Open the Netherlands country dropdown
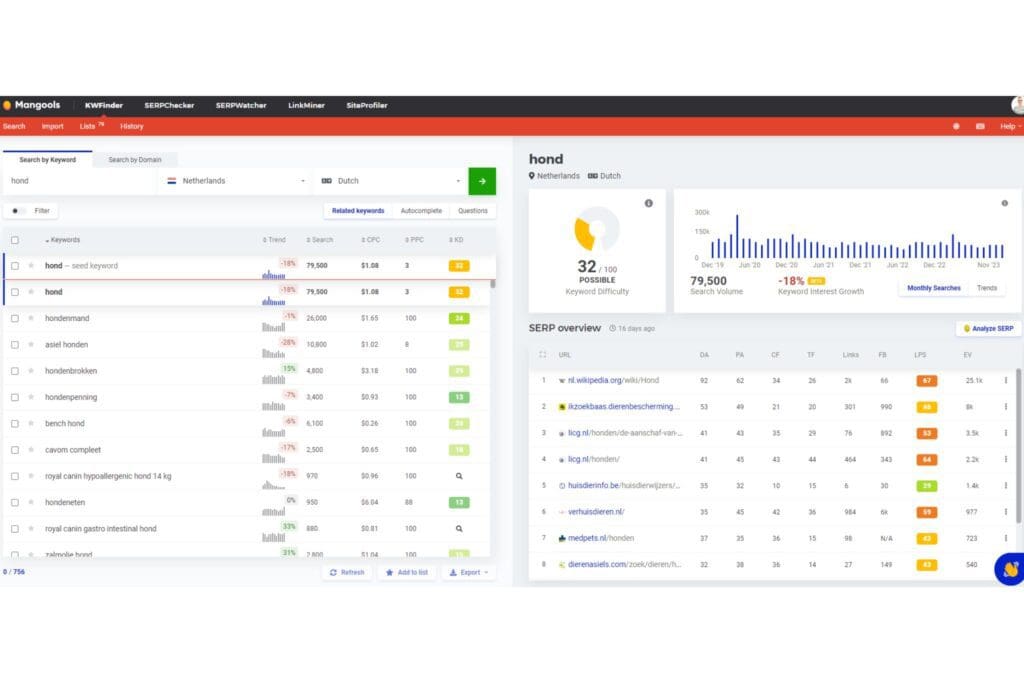 point(236,181)
